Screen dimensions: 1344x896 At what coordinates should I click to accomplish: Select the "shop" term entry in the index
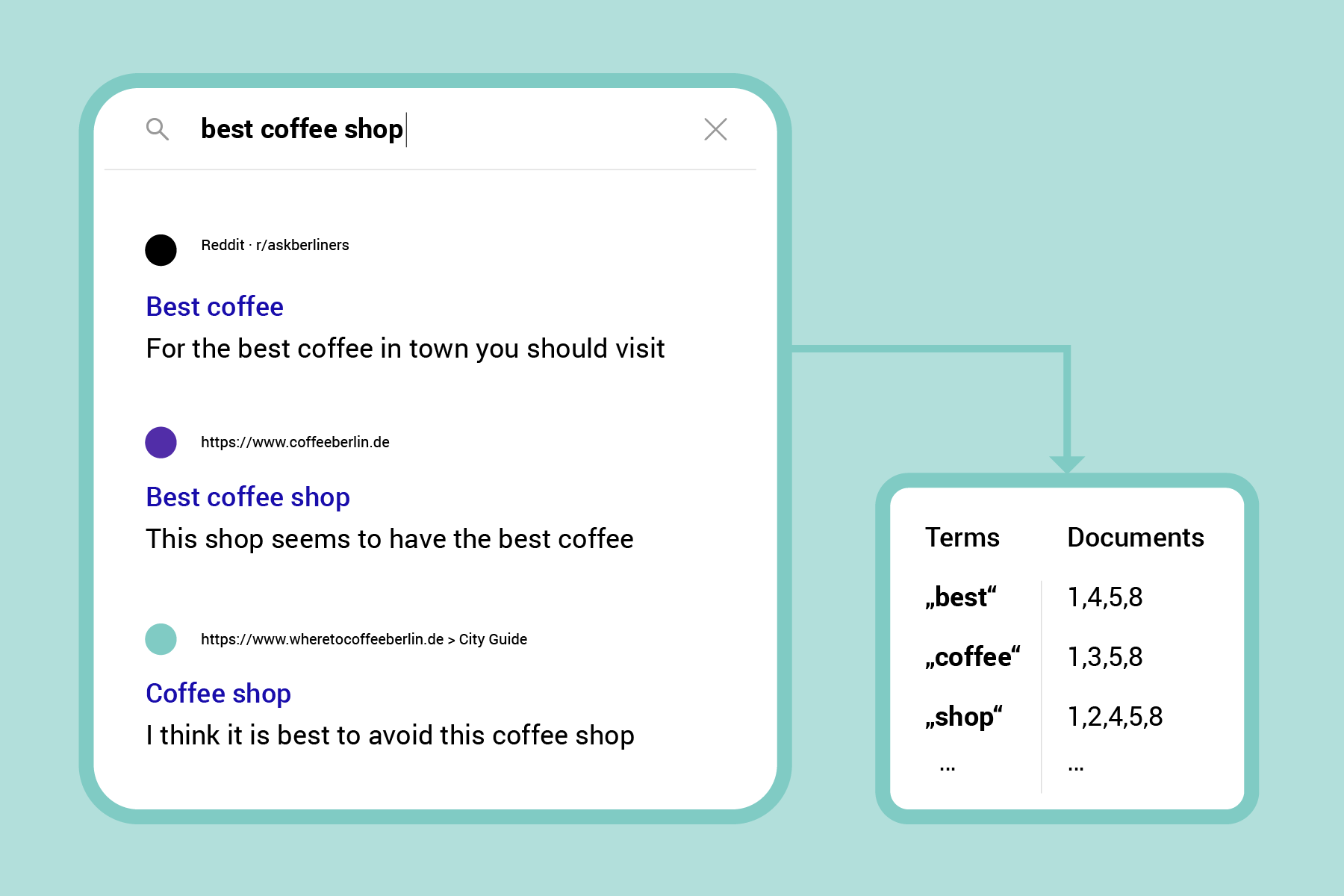tap(964, 716)
